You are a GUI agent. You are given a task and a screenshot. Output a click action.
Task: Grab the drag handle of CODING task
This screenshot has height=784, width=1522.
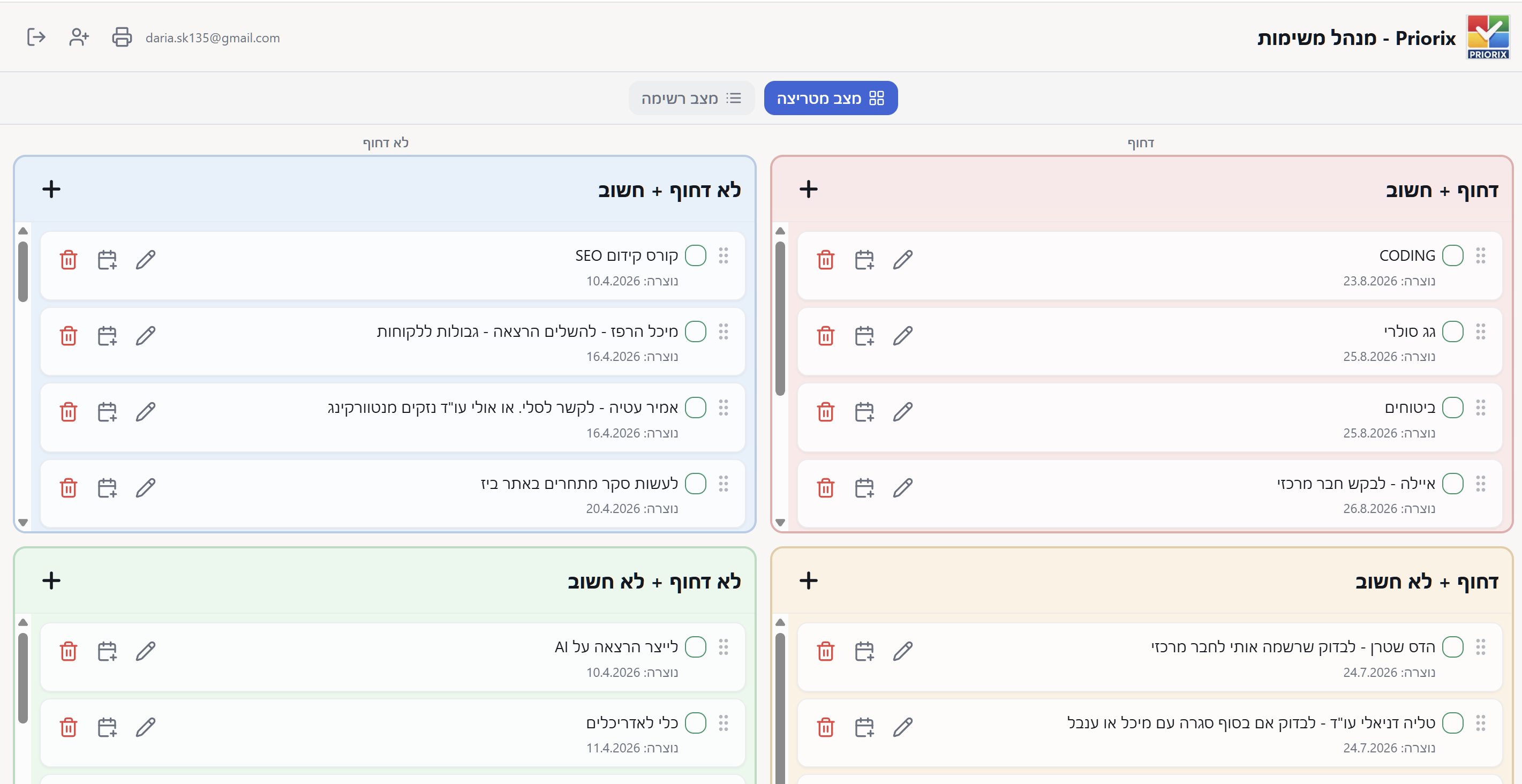click(1480, 255)
